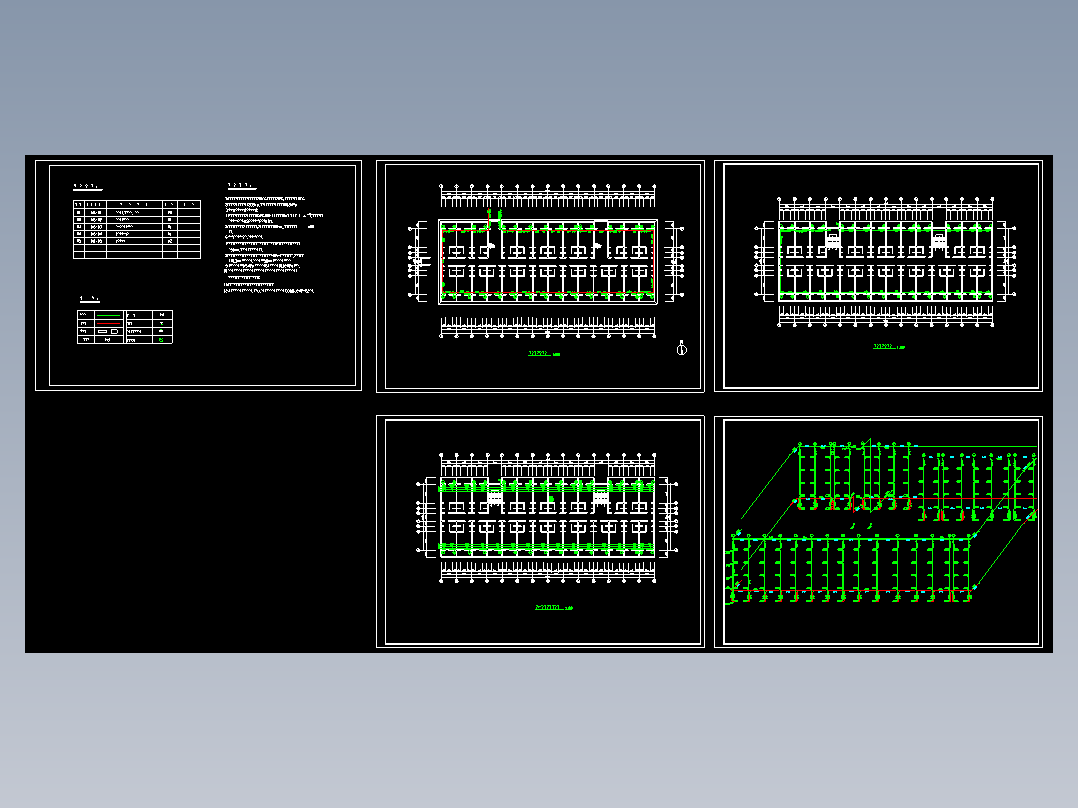Click the design notes paragraph block

pos(273,245)
